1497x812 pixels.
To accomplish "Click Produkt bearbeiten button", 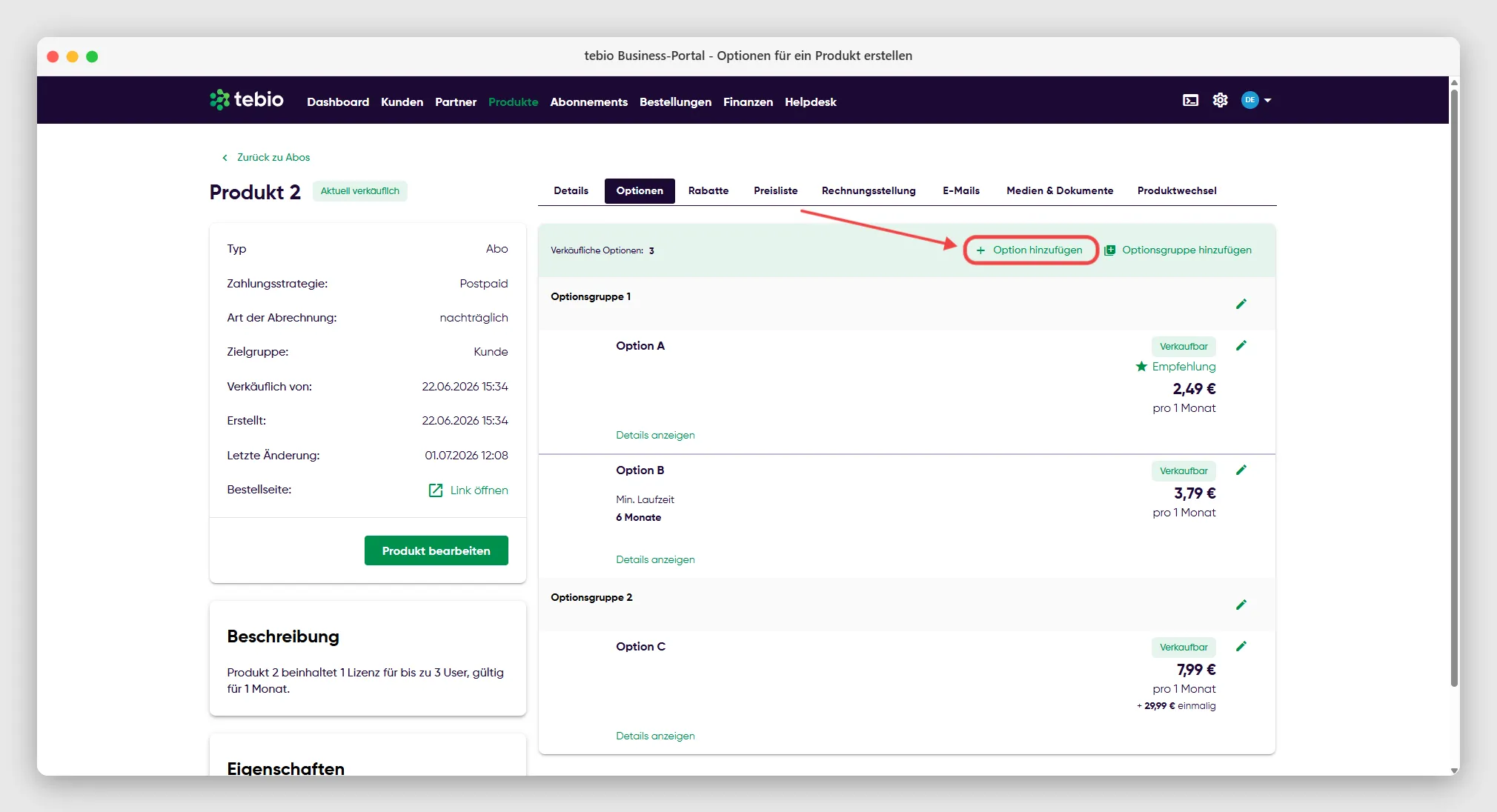I will click(436, 550).
